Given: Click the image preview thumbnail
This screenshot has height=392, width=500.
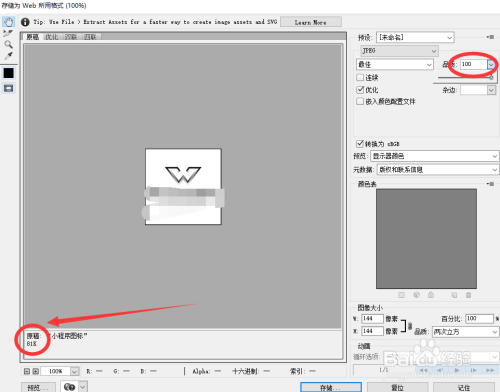Looking at the screenshot, I should 183,187.
